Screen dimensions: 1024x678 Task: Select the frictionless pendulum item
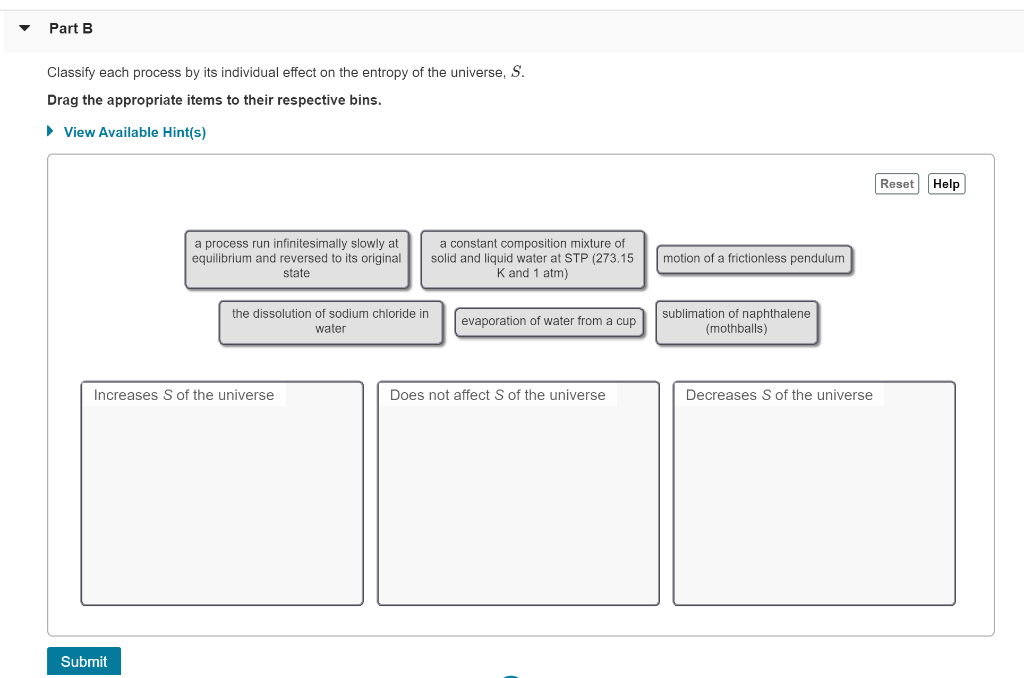tap(754, 258)
